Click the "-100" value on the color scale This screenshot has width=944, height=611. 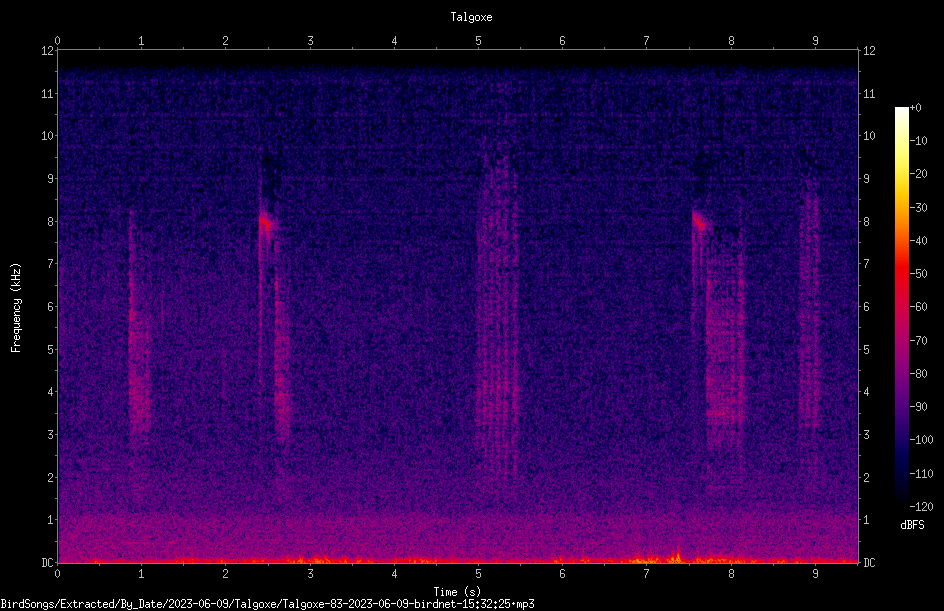coord(921,440)
